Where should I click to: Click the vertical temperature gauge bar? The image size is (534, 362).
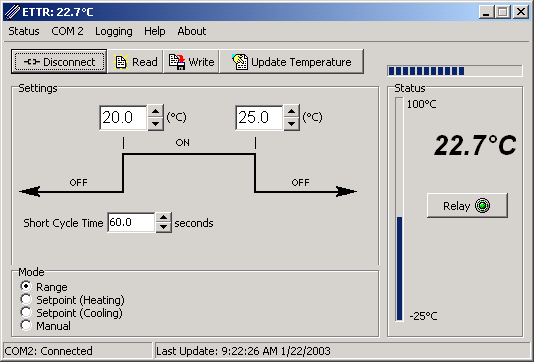pyautogui.click(x=399, y=209)
